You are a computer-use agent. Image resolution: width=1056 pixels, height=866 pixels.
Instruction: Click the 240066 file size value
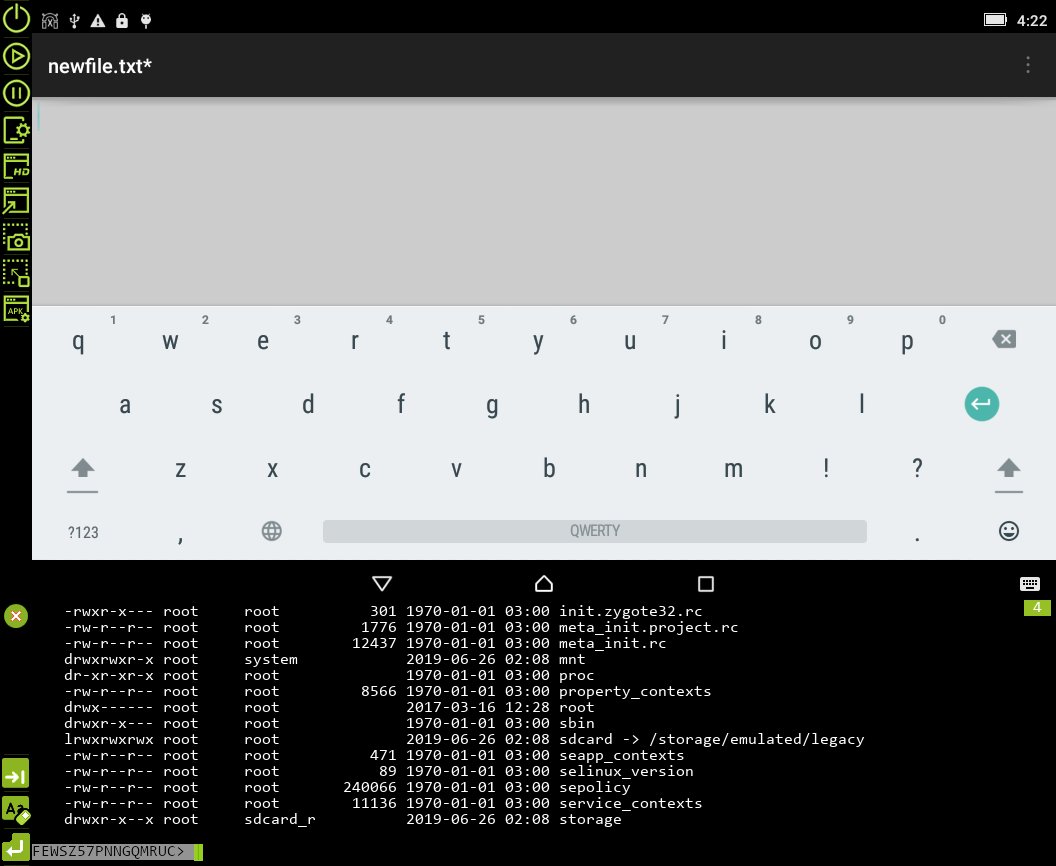click(x=370, y=787)
